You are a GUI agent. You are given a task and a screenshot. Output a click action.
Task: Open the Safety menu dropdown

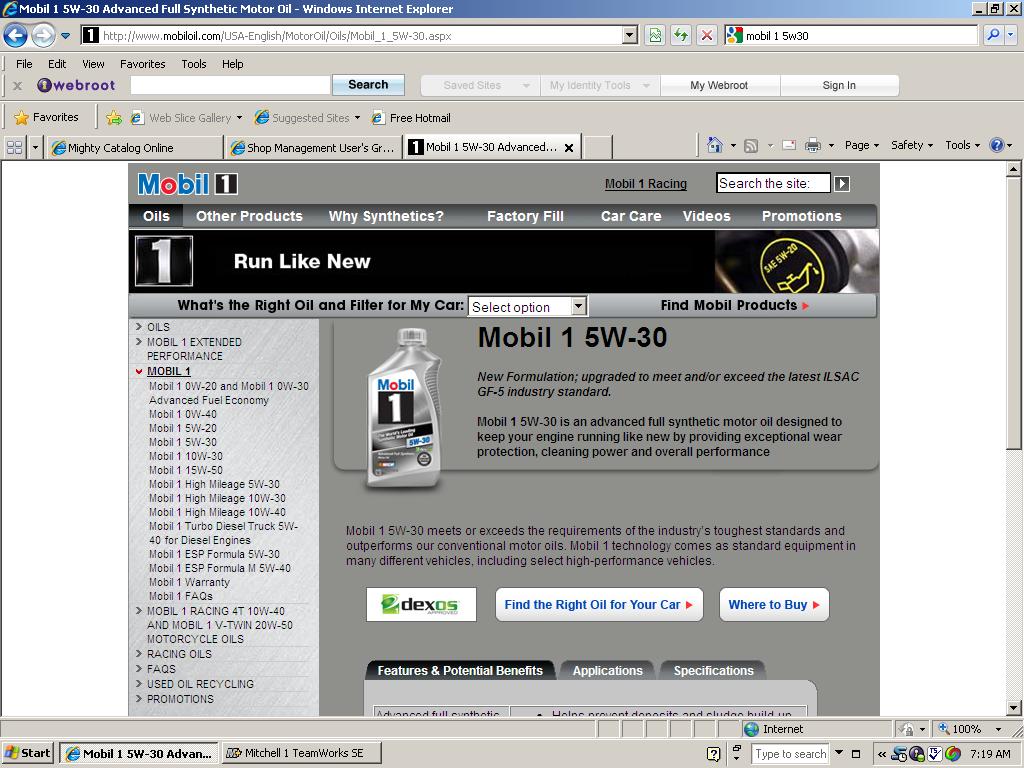click(912, 145)
